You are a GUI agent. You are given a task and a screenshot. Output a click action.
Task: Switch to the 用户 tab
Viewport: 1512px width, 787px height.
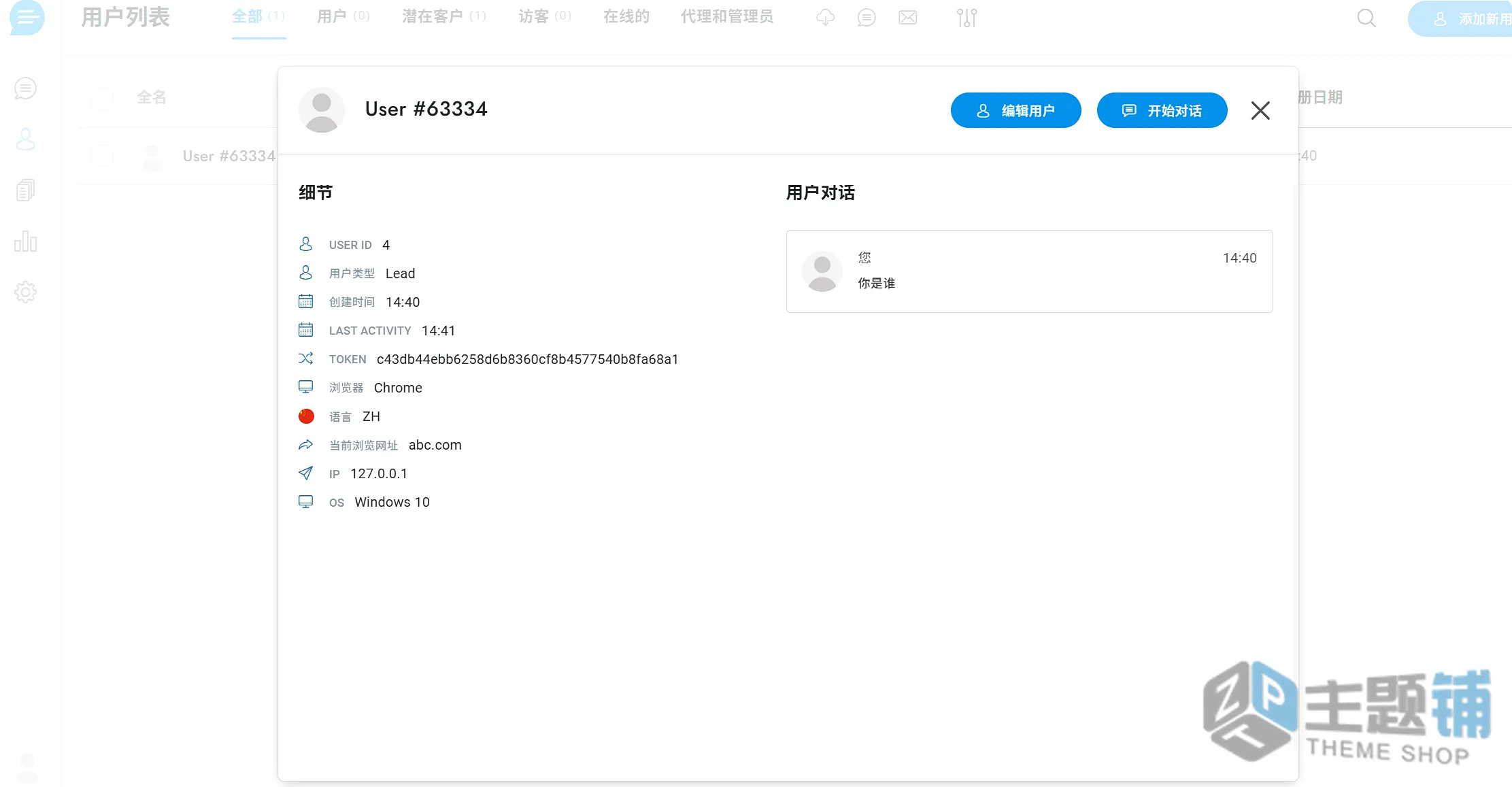point(343,16)
